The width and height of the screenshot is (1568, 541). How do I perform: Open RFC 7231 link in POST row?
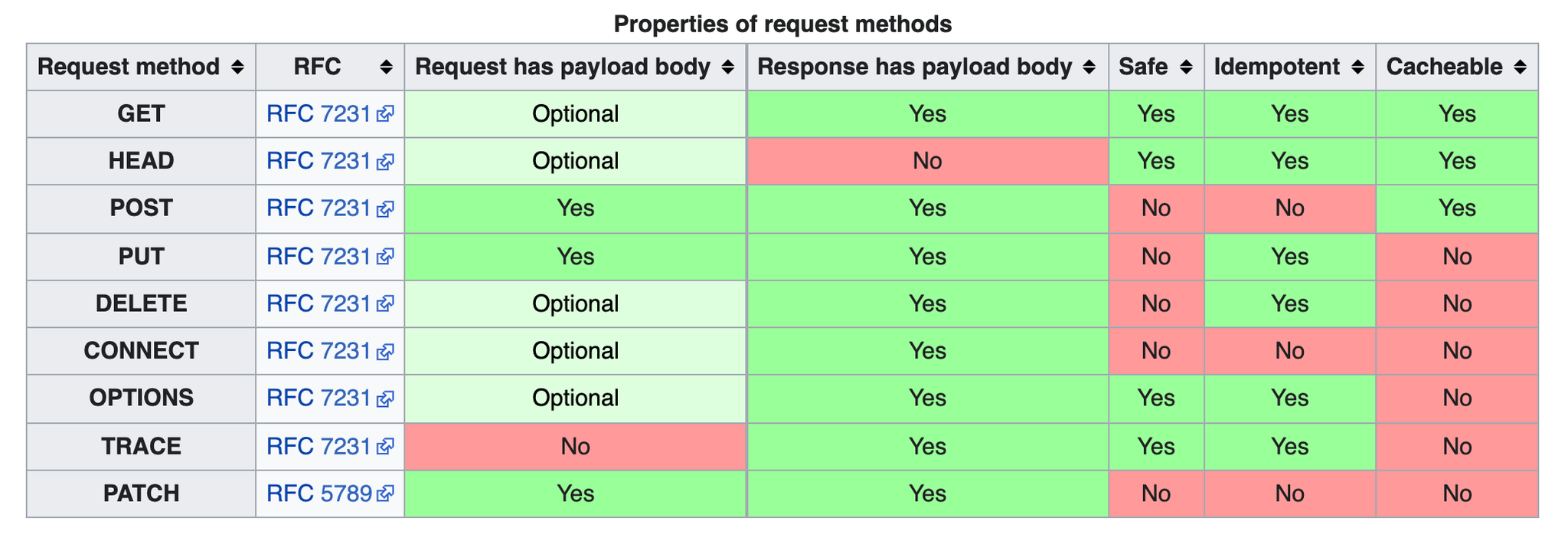tap(318, 208)
